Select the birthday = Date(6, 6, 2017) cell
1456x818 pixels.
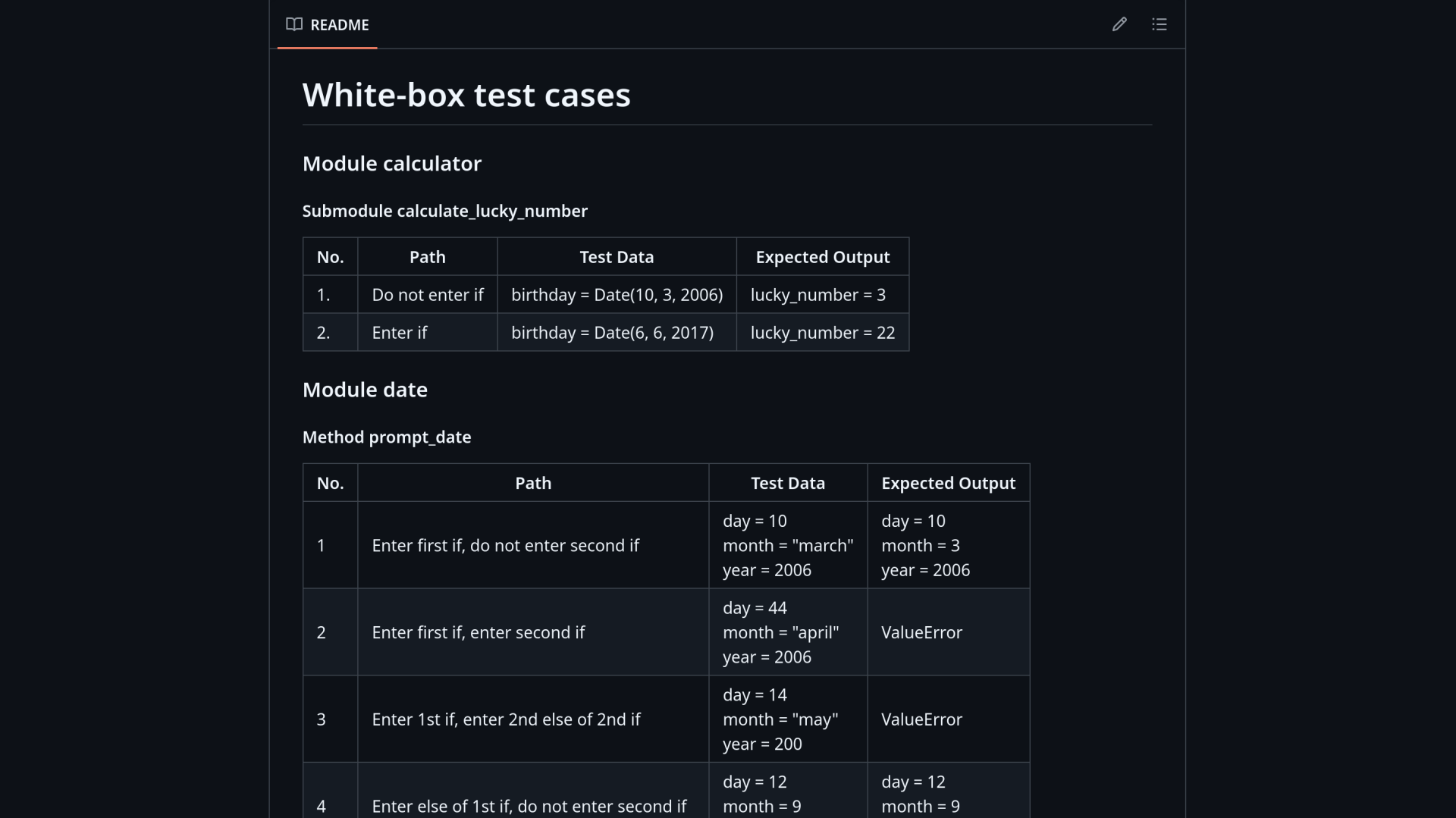(617, 332)
